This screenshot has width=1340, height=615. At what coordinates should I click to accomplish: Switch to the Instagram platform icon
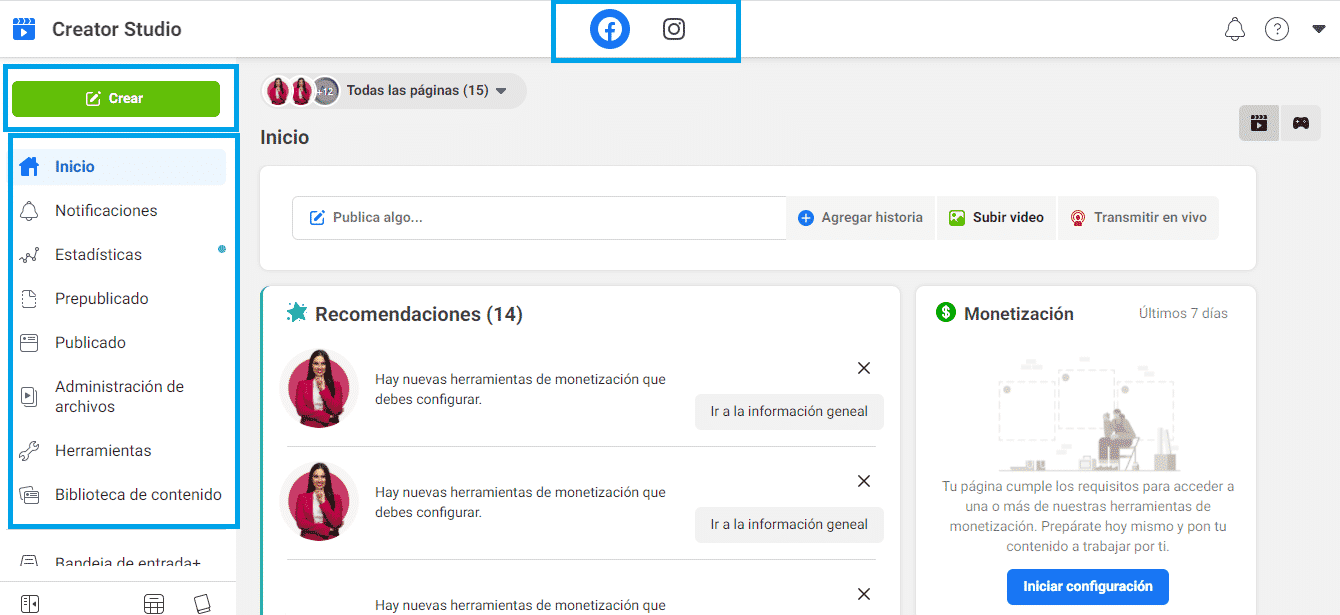click(674, 29)
